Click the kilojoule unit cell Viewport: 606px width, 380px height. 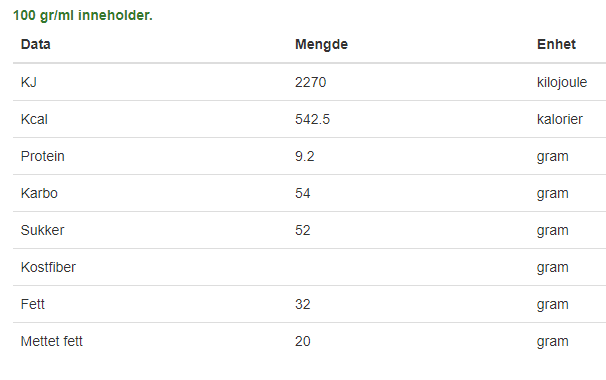562,82
